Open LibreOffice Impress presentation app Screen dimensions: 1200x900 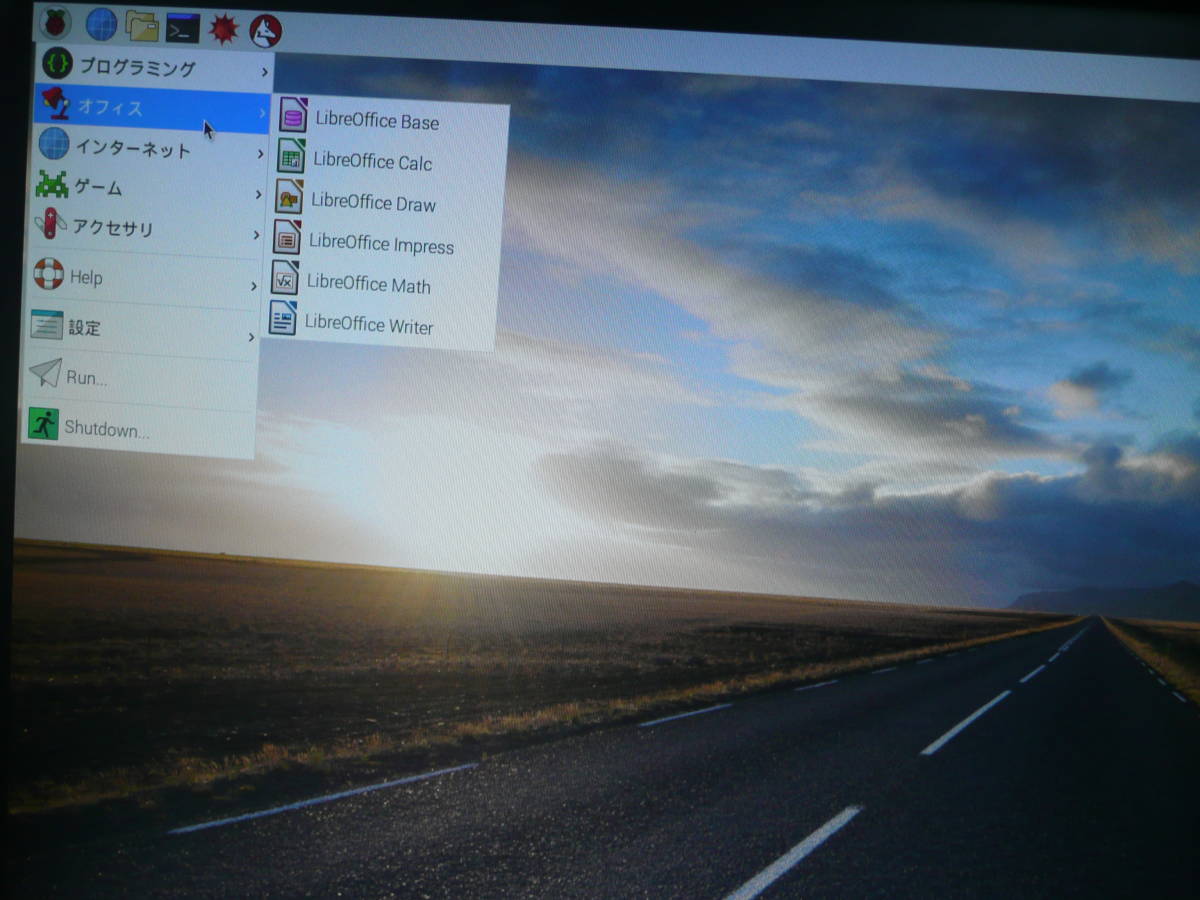point(380,245)
